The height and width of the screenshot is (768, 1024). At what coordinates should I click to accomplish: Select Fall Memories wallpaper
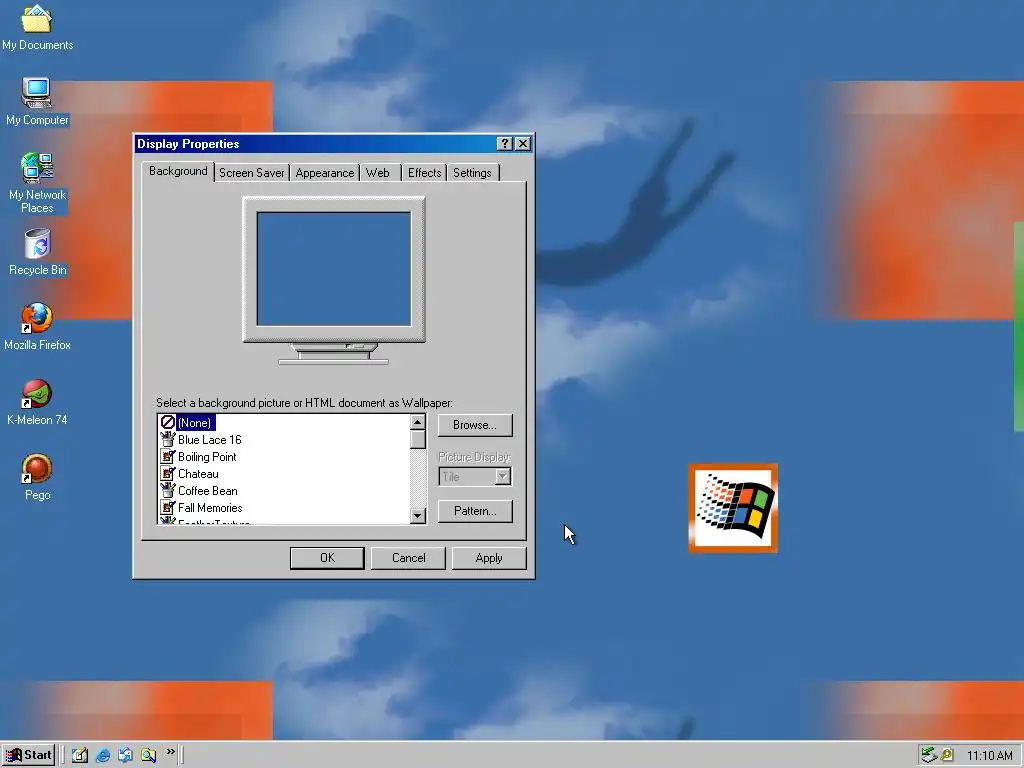210,507
